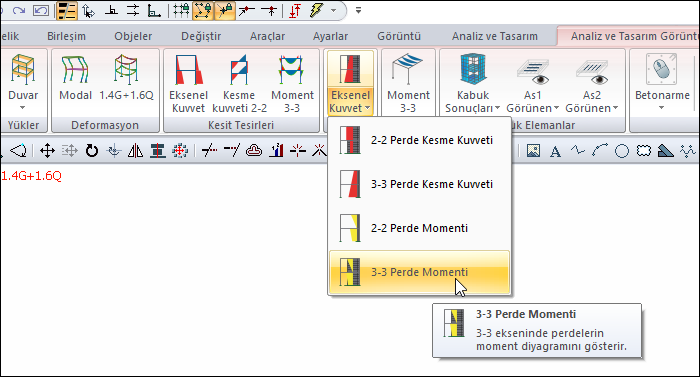
Task: Expand the Kabuk Sonuçları dropdown
Action: 473,83
